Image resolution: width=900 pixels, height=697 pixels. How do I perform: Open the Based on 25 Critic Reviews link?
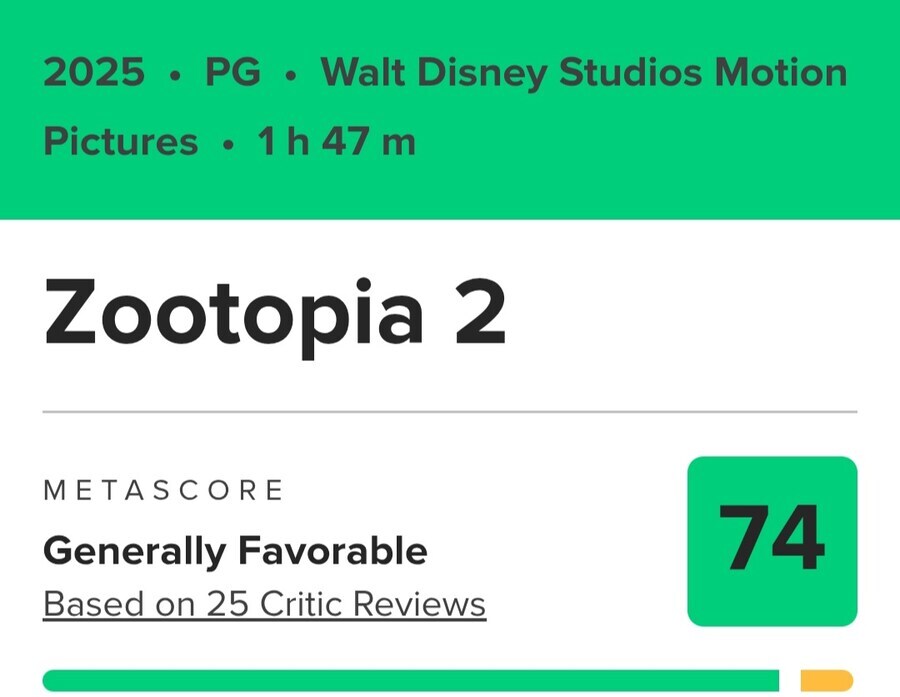click(x=264, y=604)
